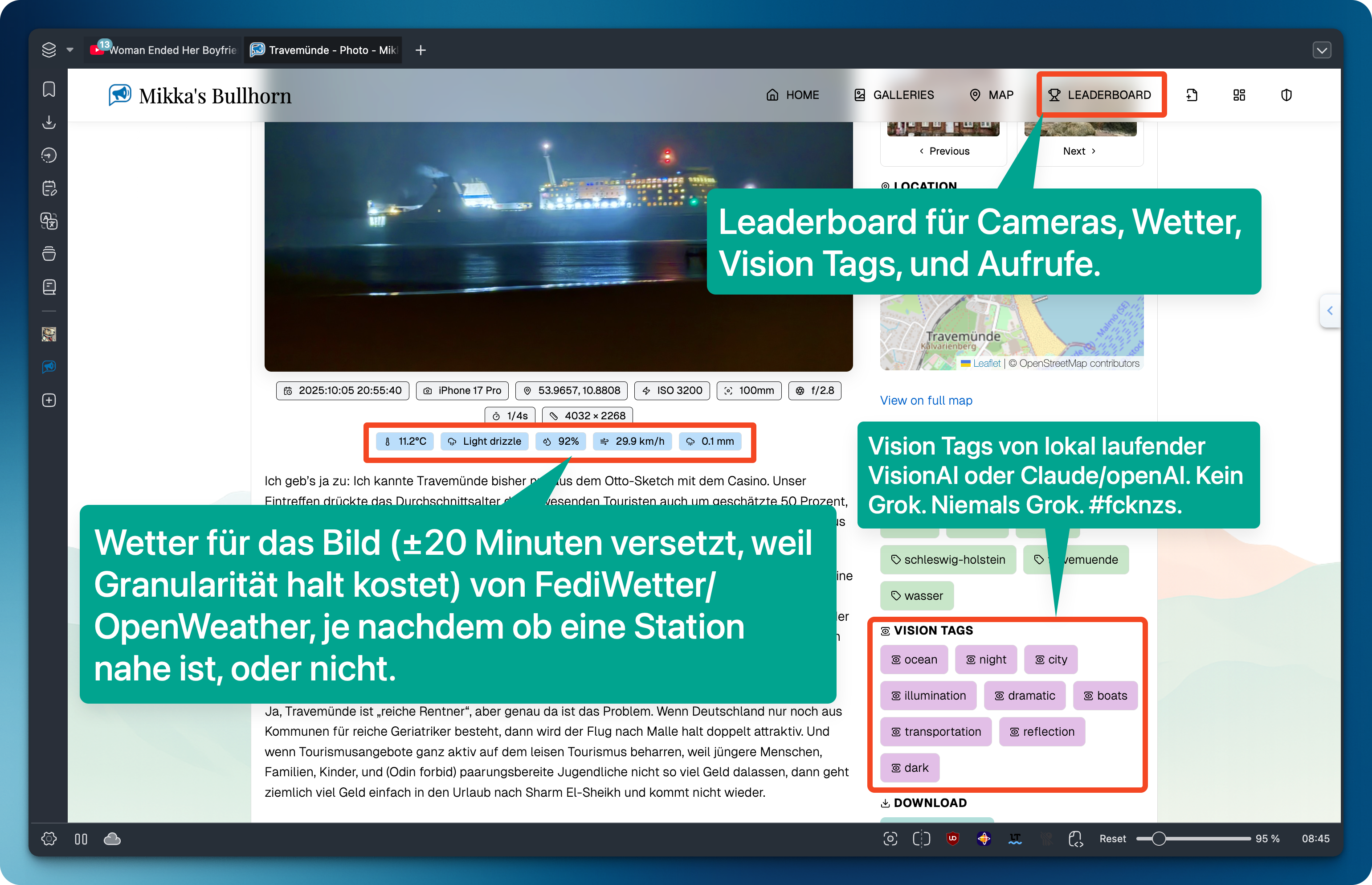The height and width of the screenshot is (885, 1372).
Task: Click the Capture page screenshot icon
Action: 890,839
